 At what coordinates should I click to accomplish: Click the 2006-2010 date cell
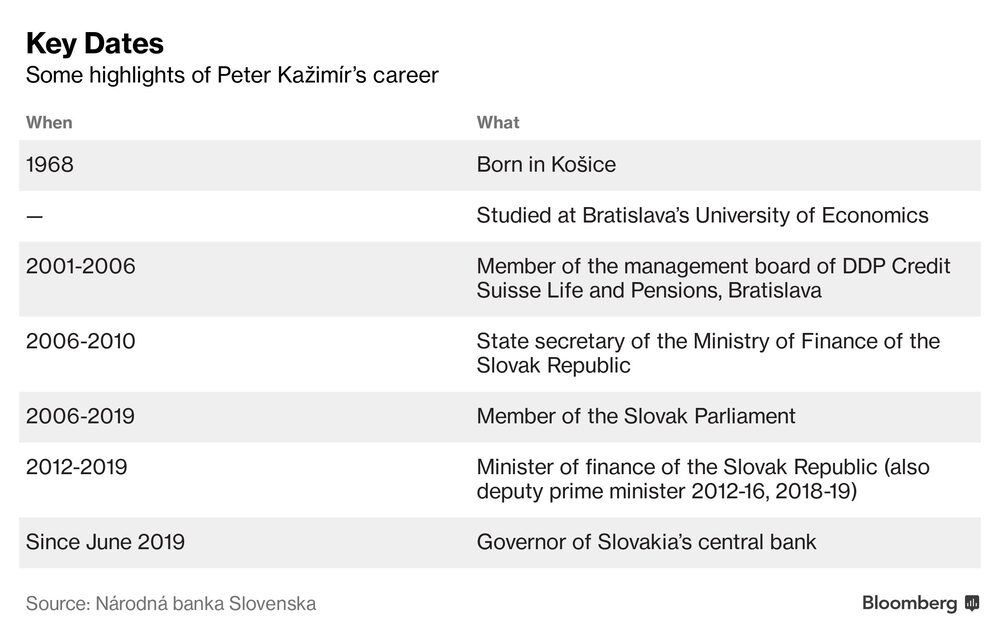80,342
